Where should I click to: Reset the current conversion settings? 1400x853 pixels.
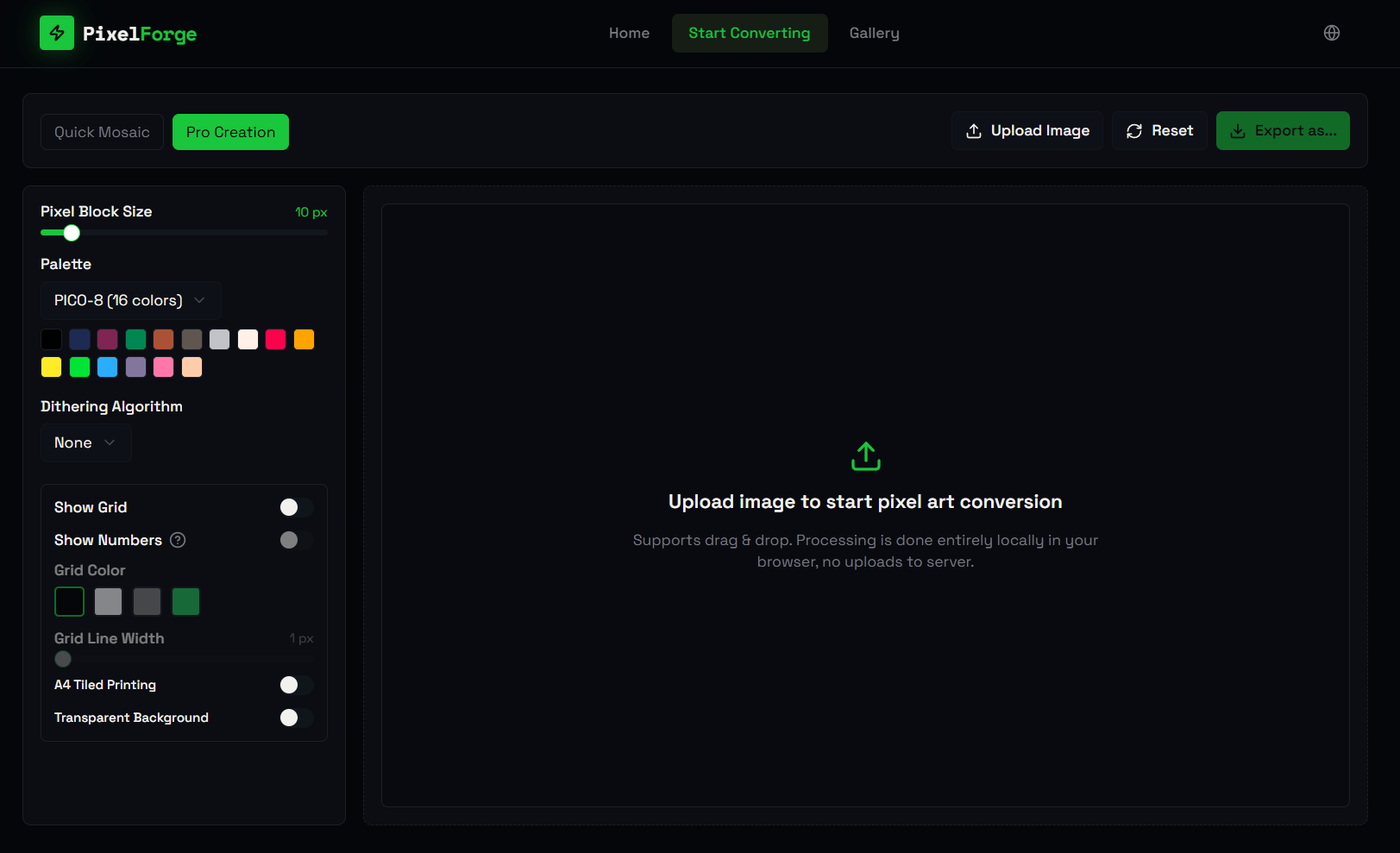coord(1159,131)
